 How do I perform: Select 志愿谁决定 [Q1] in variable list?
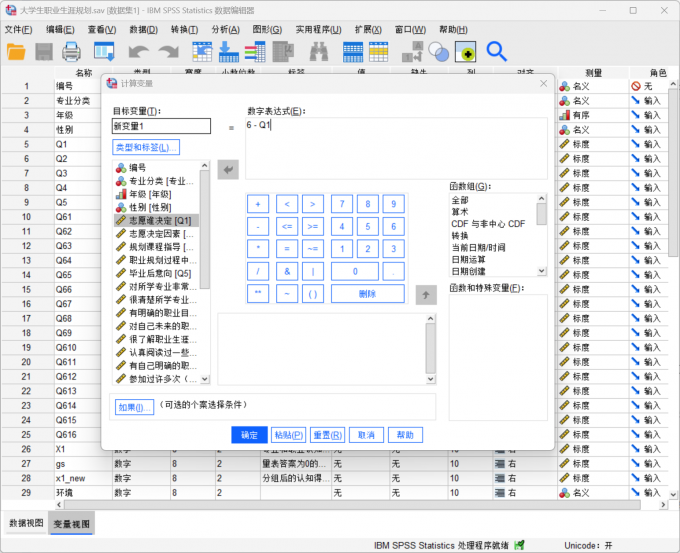point(157,221)
